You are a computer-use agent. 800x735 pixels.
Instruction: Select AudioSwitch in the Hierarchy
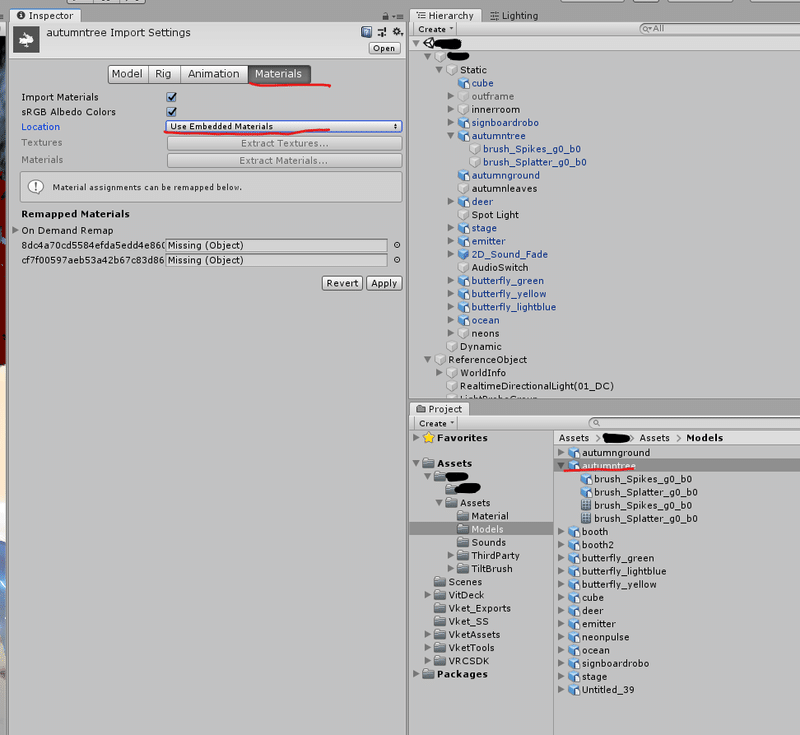(x=500, y=268)
